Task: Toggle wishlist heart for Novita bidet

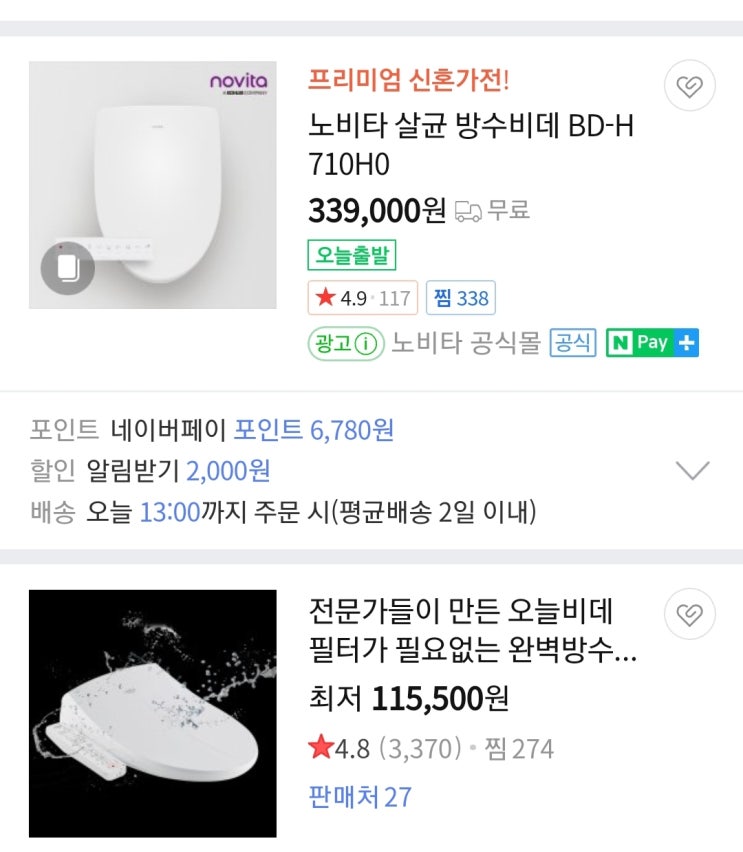Action: pyautogui.click(x=689, y=88)
